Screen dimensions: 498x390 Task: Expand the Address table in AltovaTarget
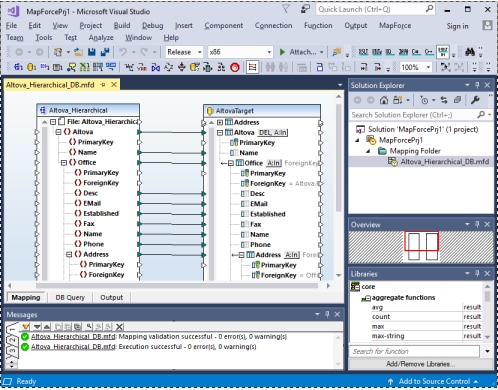point(220,123)
